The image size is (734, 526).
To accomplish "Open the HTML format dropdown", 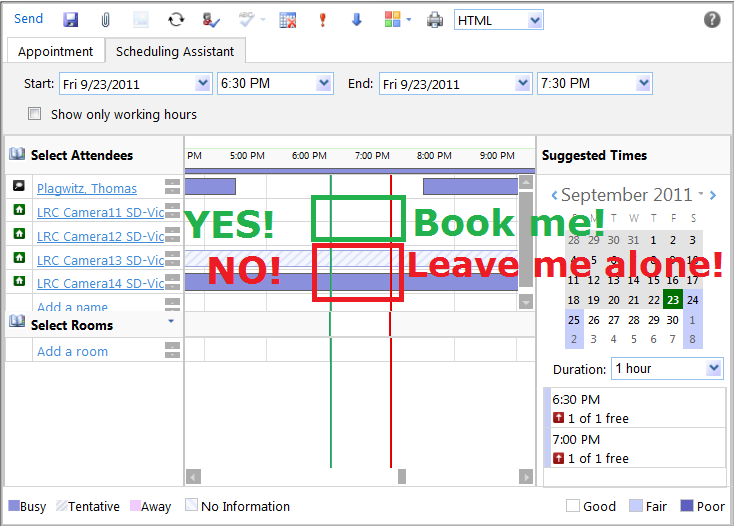I will click(534, 20).
